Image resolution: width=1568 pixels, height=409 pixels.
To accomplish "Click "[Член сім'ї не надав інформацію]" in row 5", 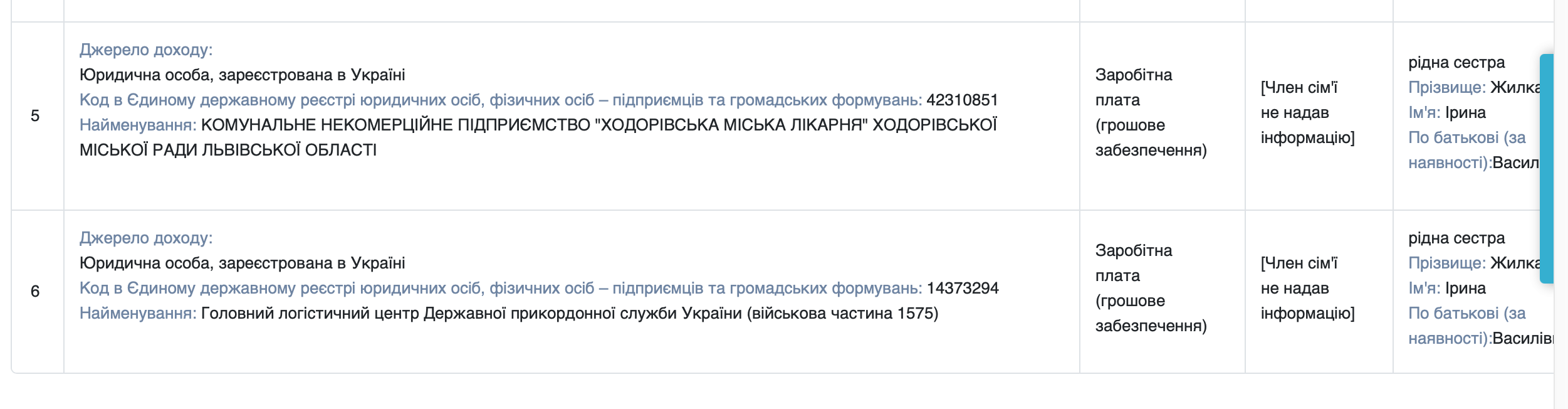I will (1307, 112).
